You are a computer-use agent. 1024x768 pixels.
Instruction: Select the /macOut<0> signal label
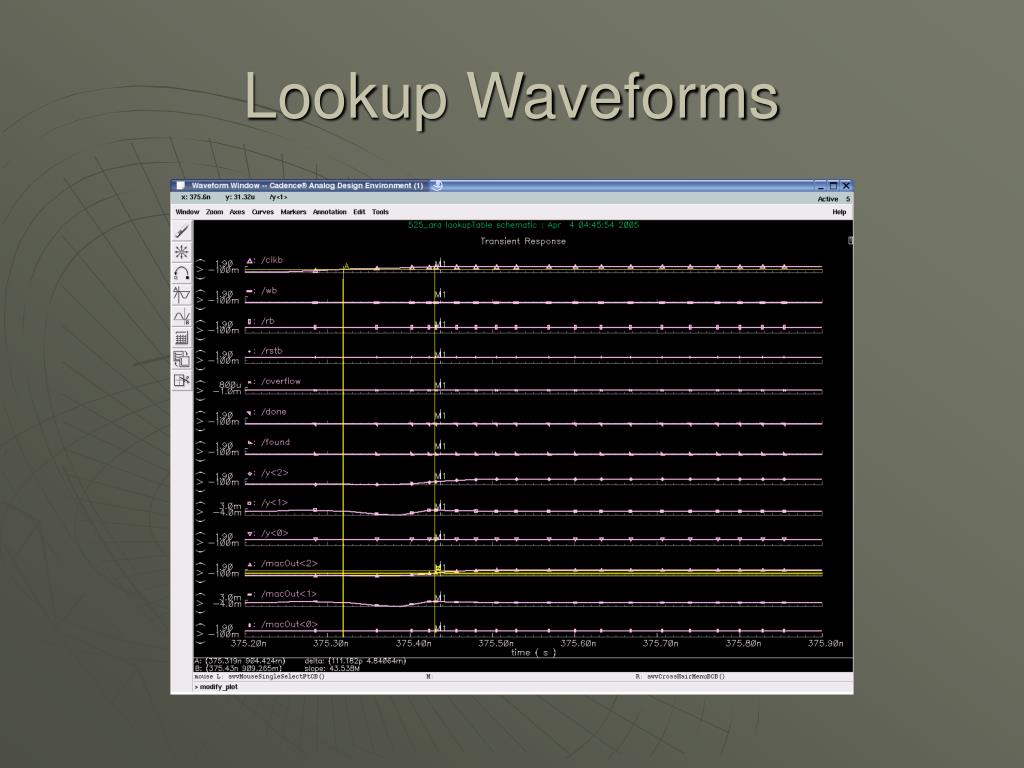289,624
